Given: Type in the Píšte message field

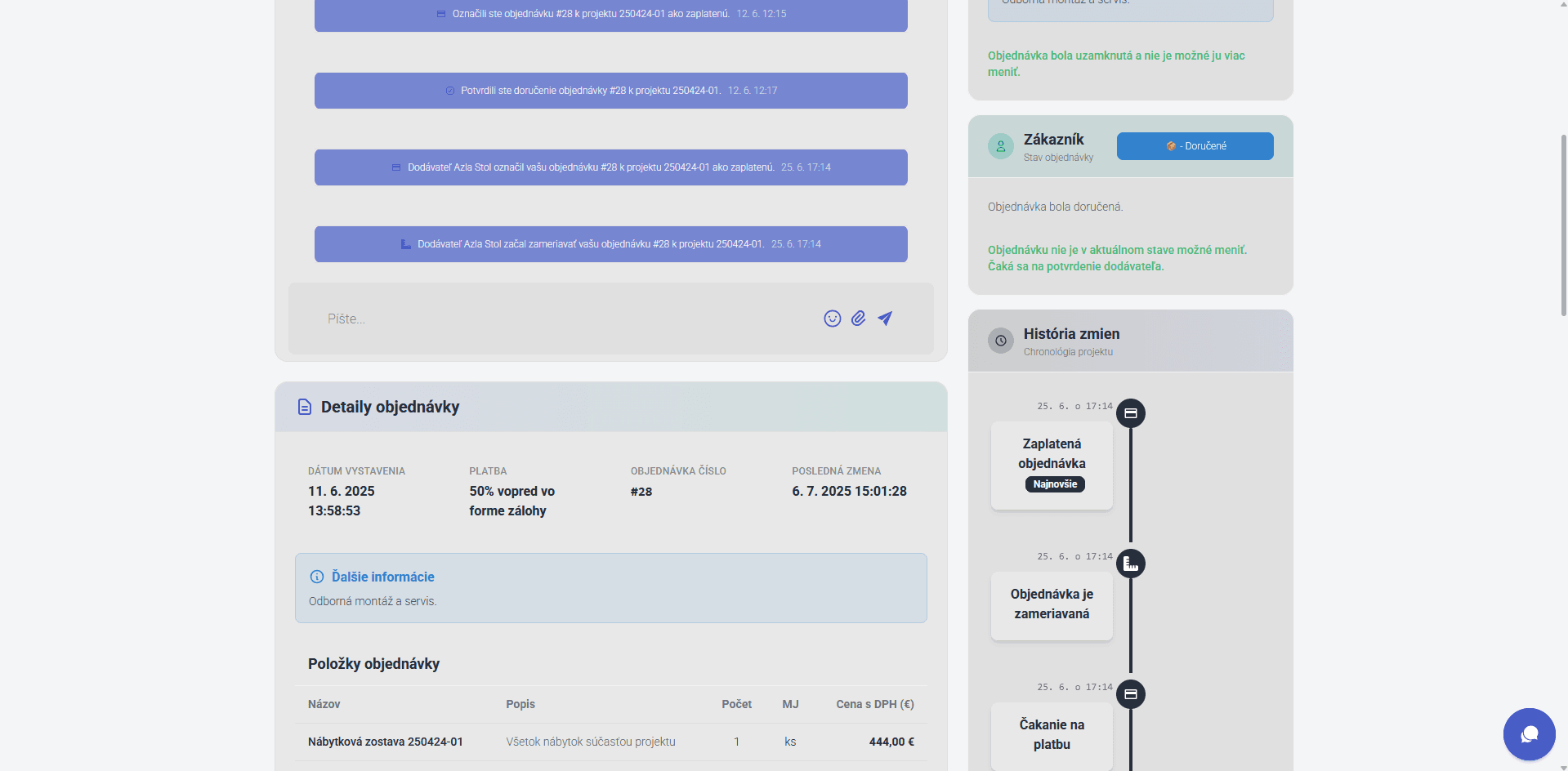Looking at the screenshot, I should pyautogui.click(x=564, y=319).
